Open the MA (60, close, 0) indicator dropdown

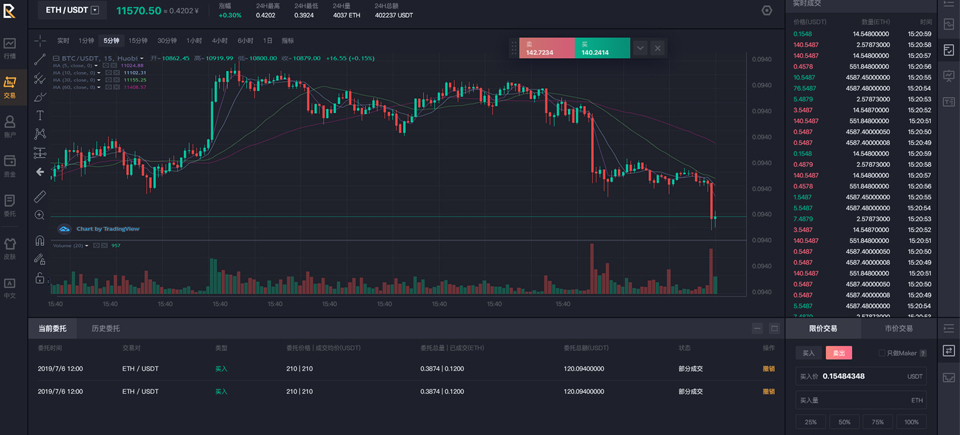pyautogui.click(x=99, y=87)
